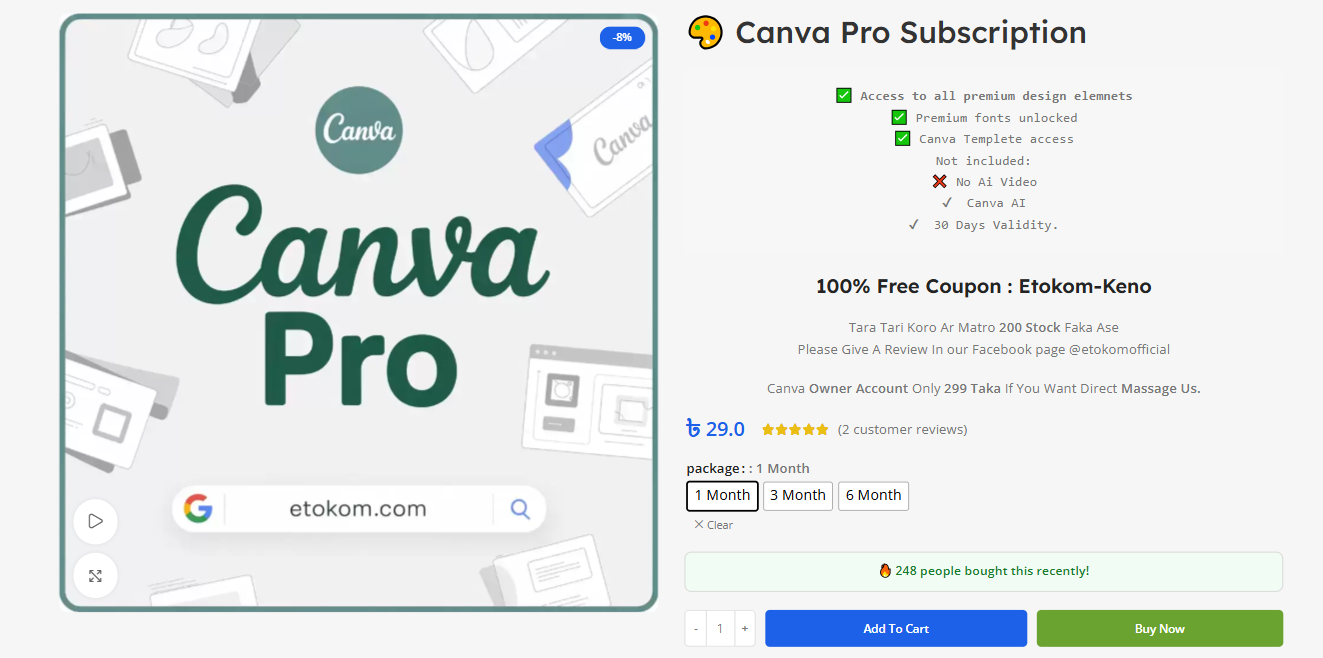The height and width of the screenshot is (658, 1323).
Task: Clear the selected package option
Action: coord(713,525)
